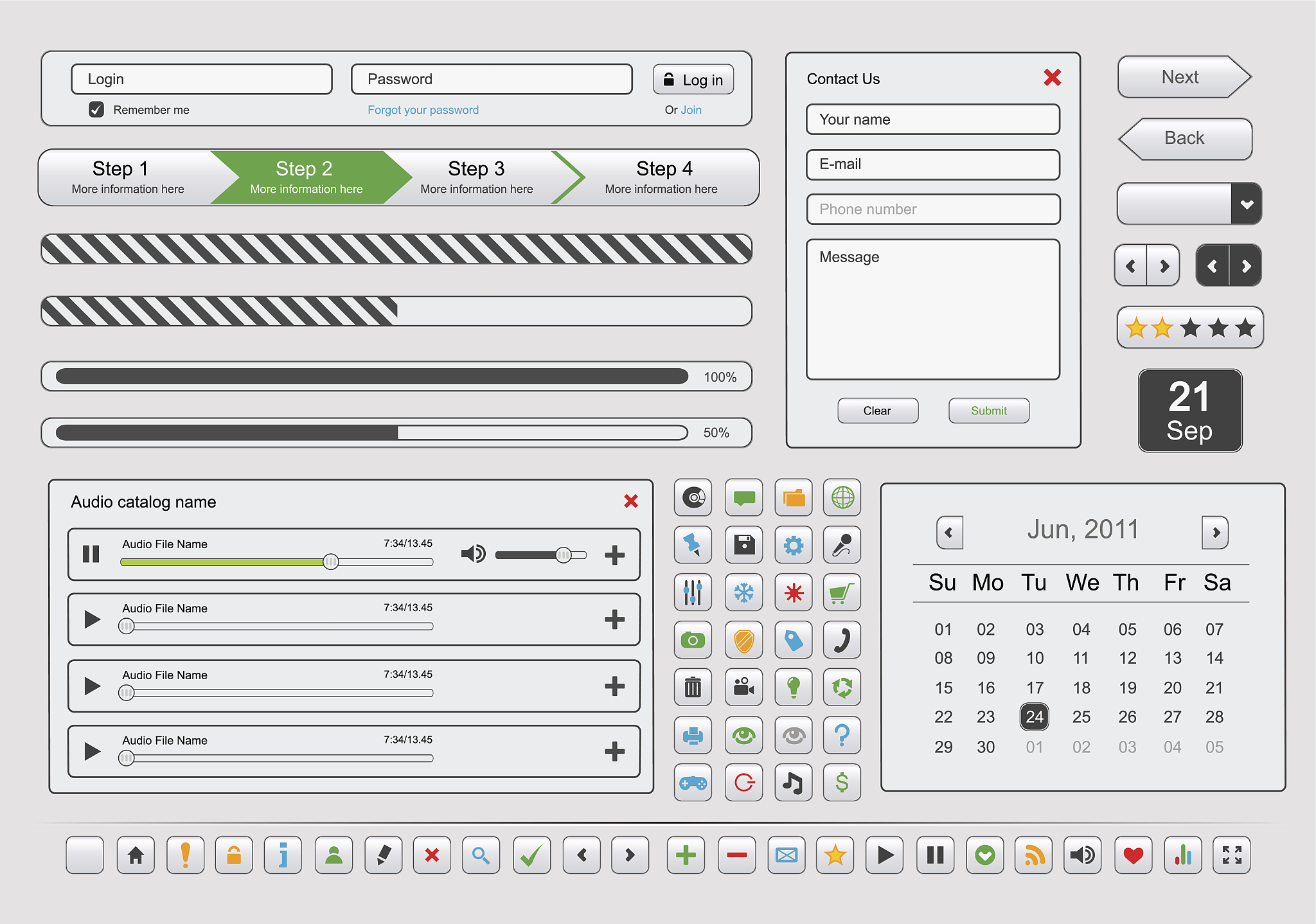Click the microphone icon
1316x924 pixels.
point(842,545)
